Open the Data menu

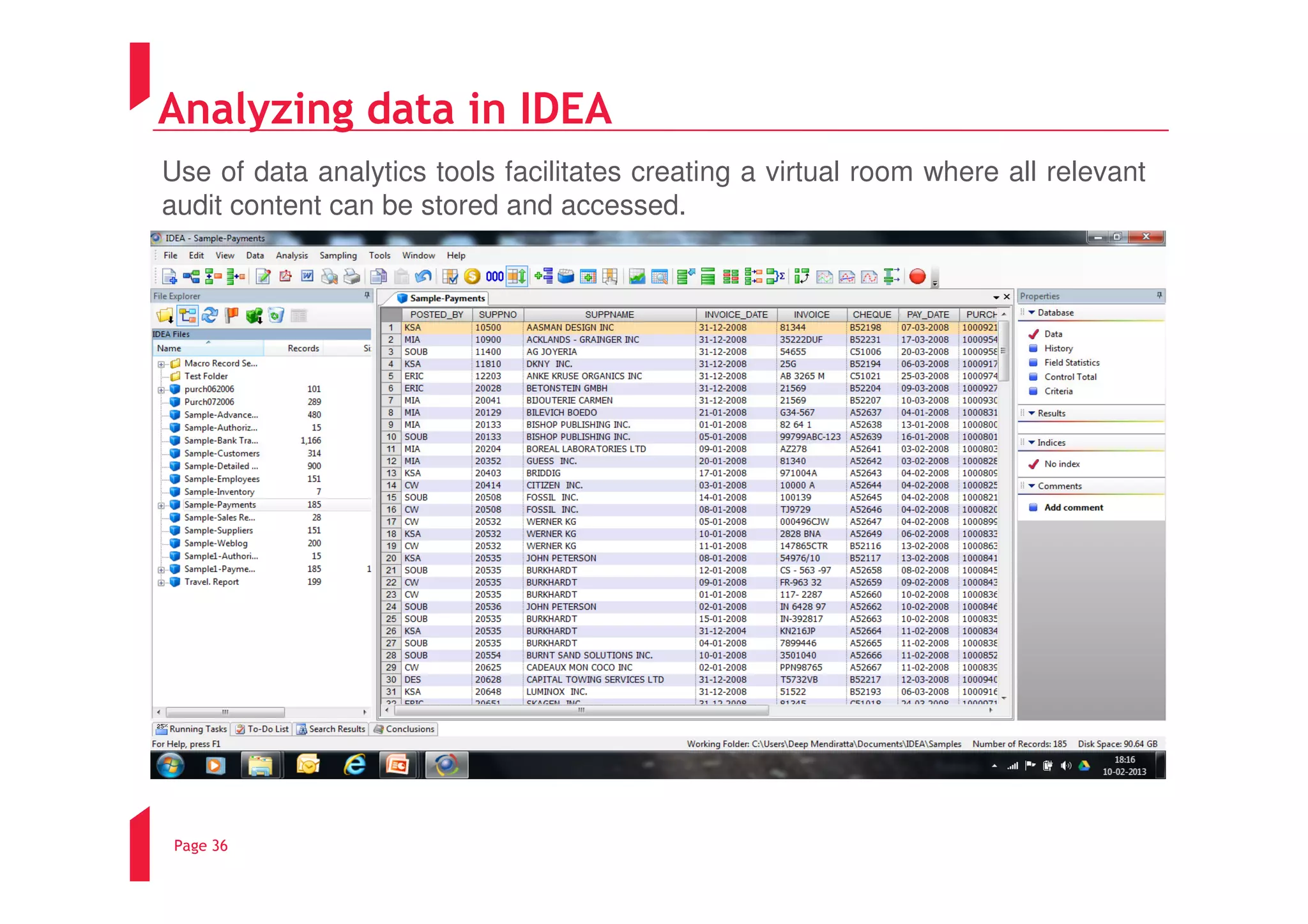[255, 255]
